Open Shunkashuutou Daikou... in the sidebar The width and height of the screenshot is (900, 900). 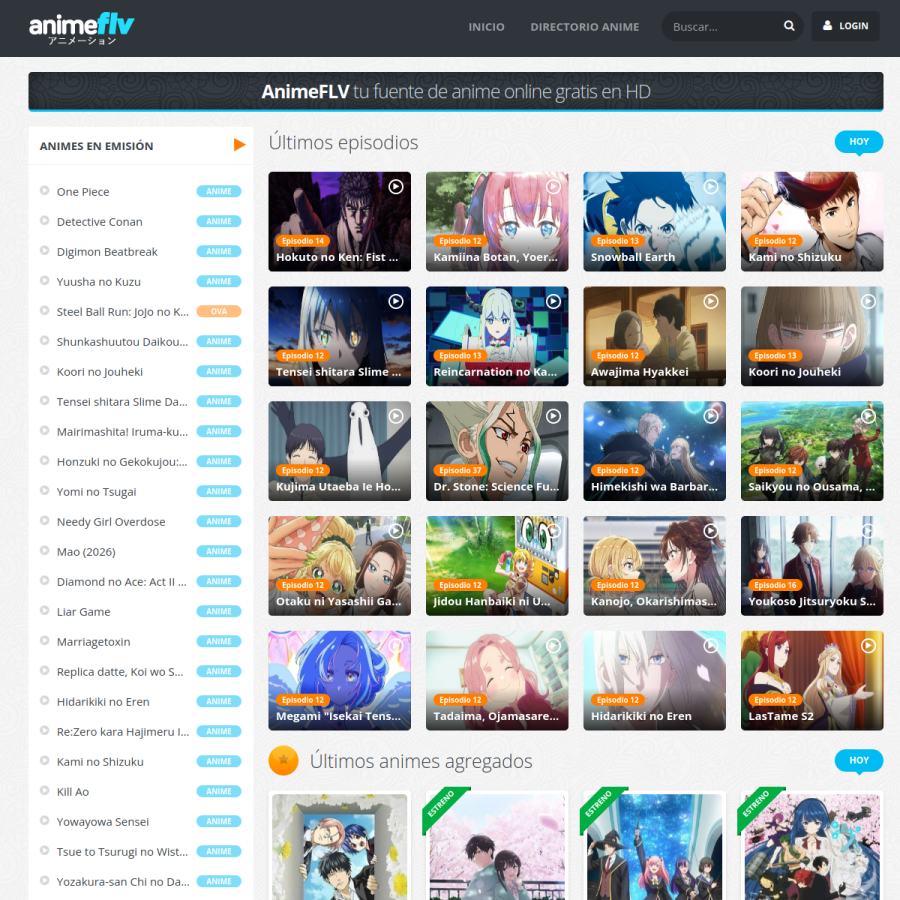tap(122, 342)
